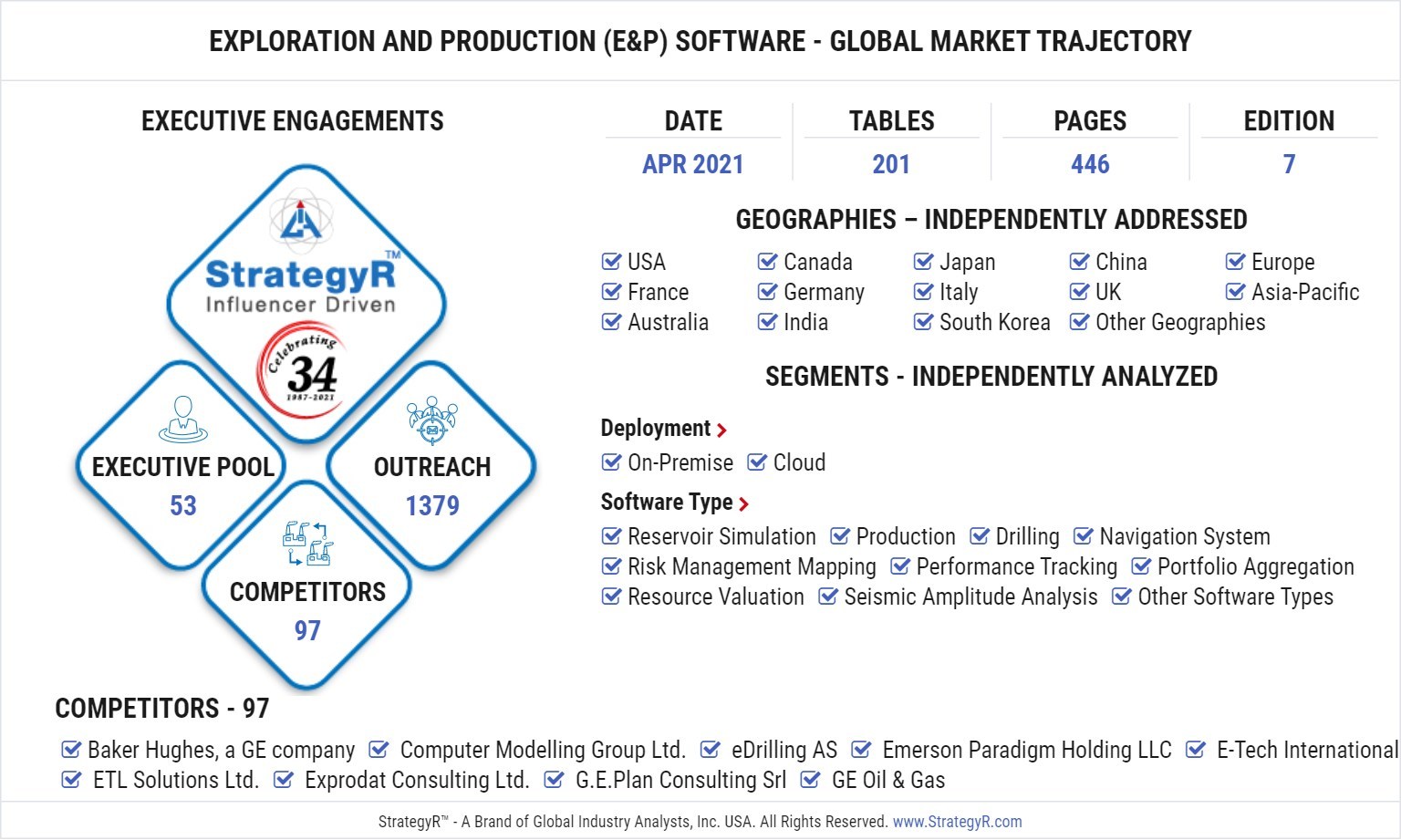Uncheck the South Korea checkbox
Screen dimensions: 1401x840
click(923, 323)
